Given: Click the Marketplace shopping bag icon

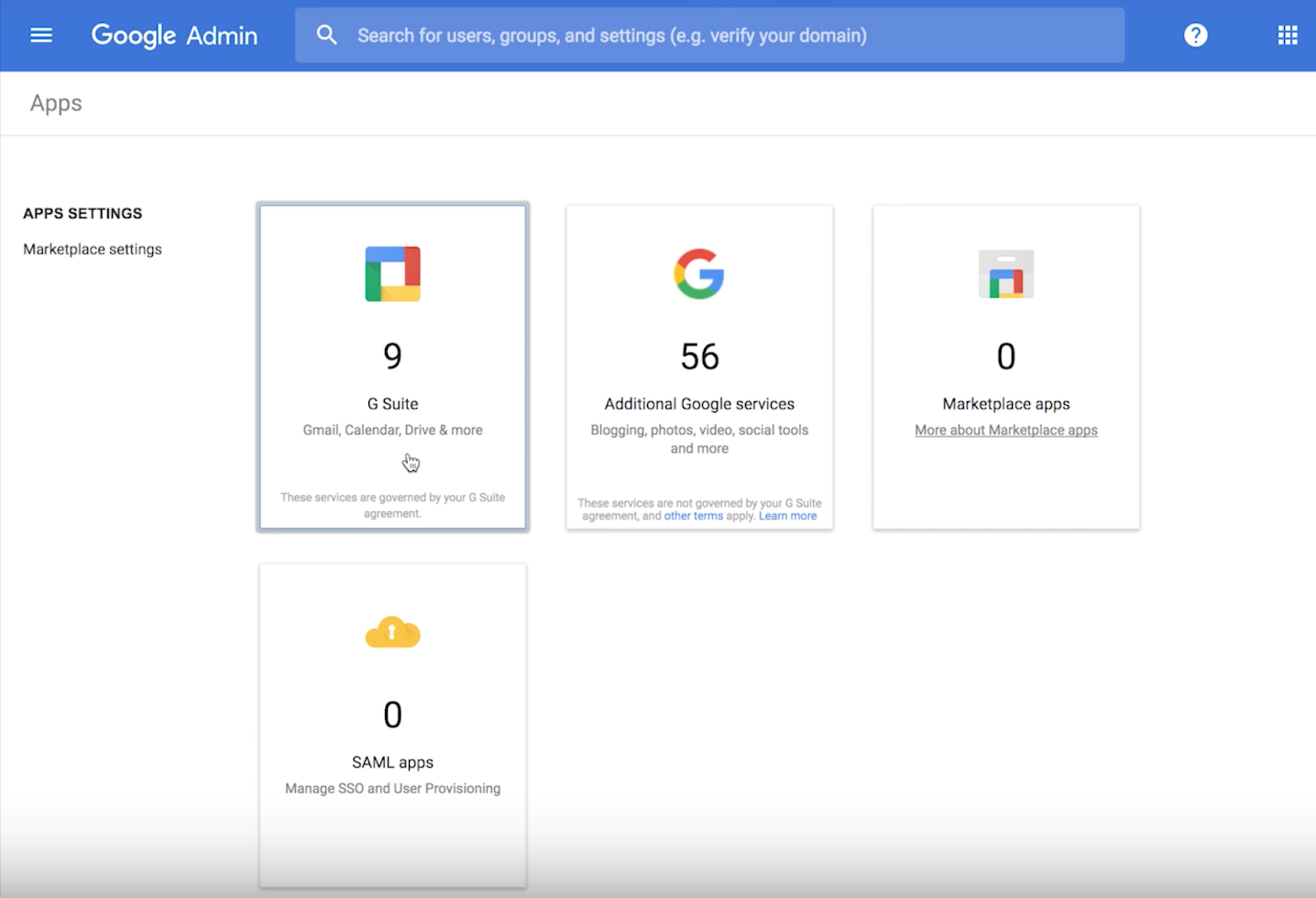Looking at the screenshot, I should click(1006, 274).
